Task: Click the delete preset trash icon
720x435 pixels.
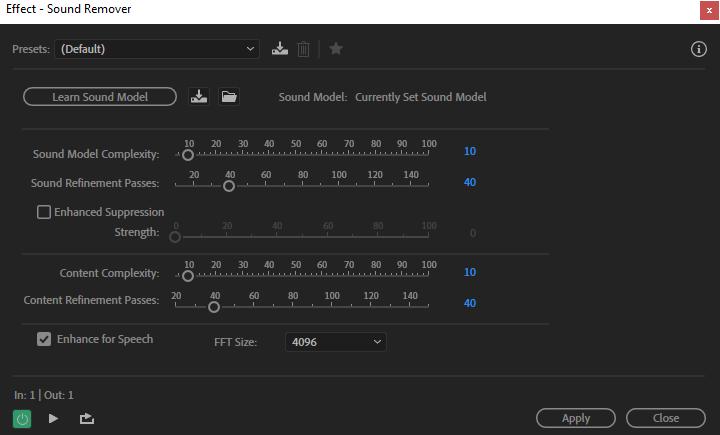Action: [x=304, y=48]
